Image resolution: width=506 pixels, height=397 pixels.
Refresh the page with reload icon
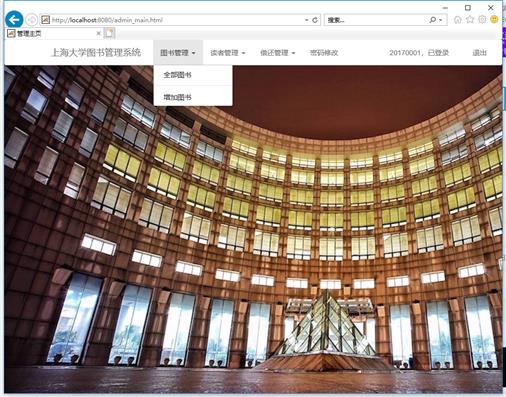315,20
